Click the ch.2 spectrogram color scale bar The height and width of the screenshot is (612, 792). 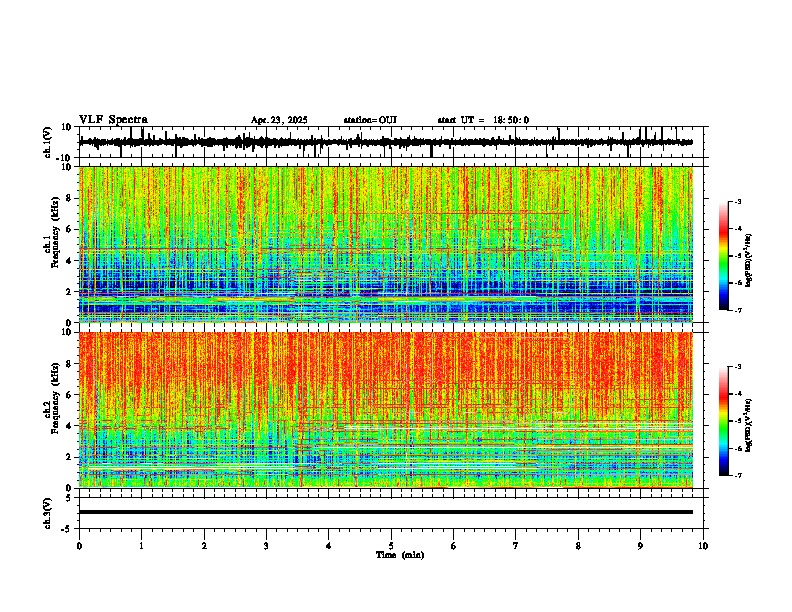[723, 421]
